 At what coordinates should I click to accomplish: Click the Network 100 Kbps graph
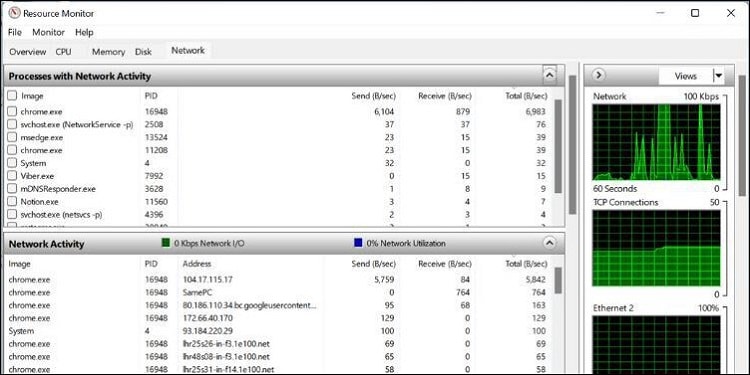coord(656,142)
